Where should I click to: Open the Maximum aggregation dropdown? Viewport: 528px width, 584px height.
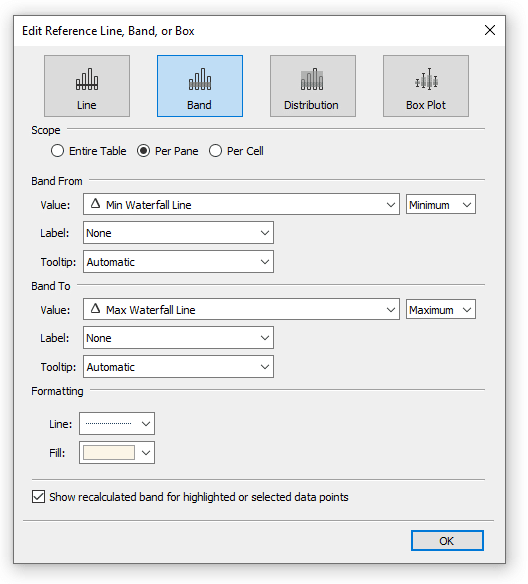coord(441,309)
